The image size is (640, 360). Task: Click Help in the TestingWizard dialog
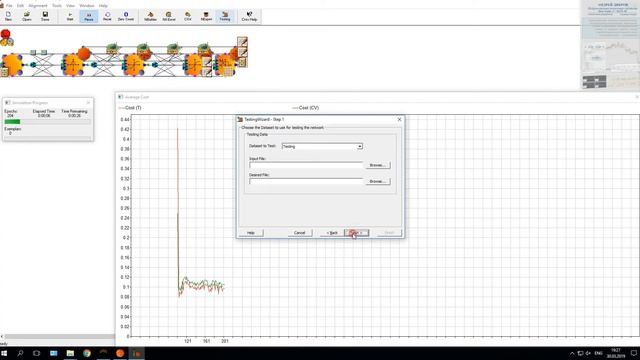[x=251, y=233]
